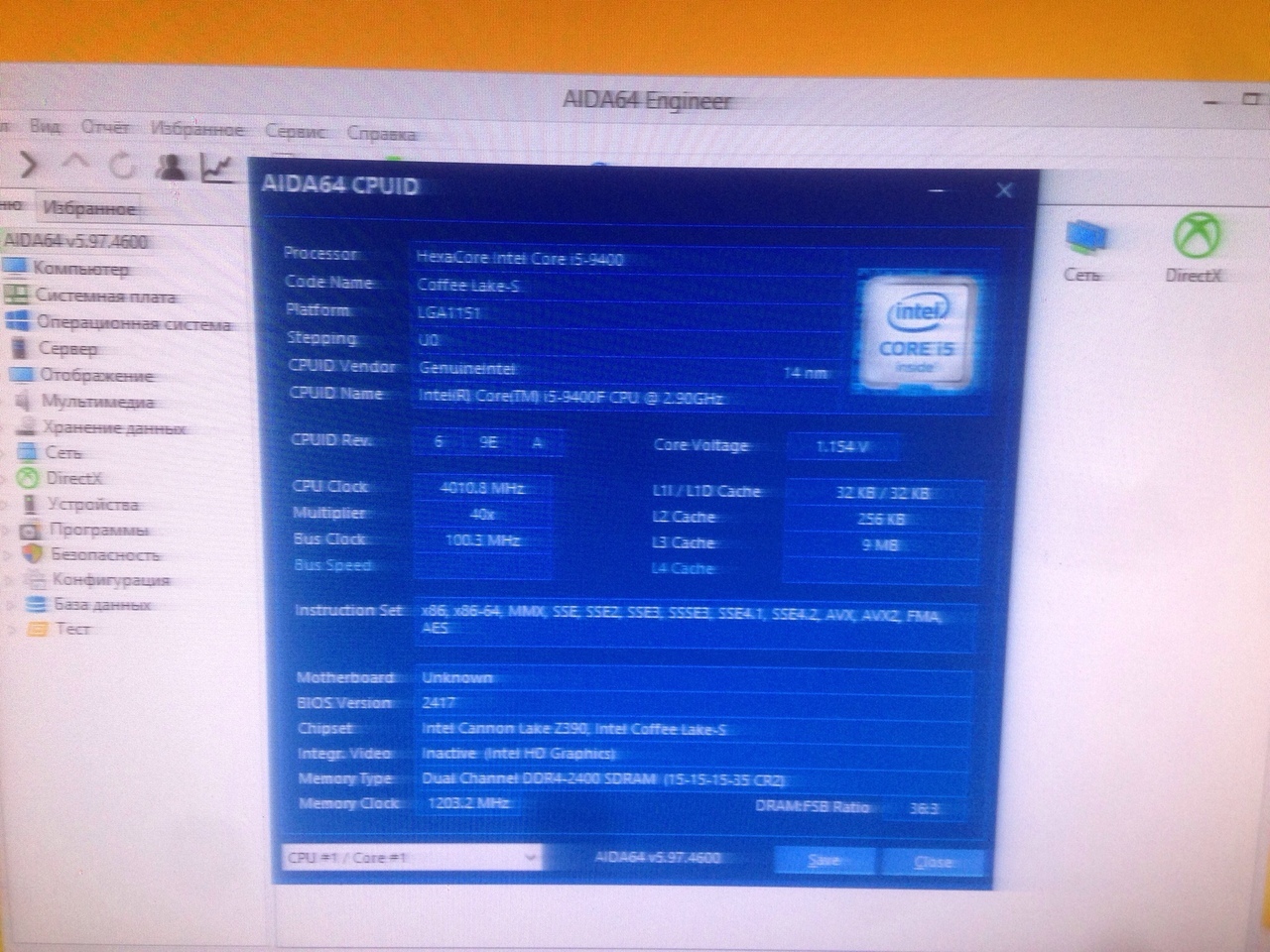Click the L3 Cache value 9 MB
The width and height of the screenshot is (1270, 952).
coord(881,544)
